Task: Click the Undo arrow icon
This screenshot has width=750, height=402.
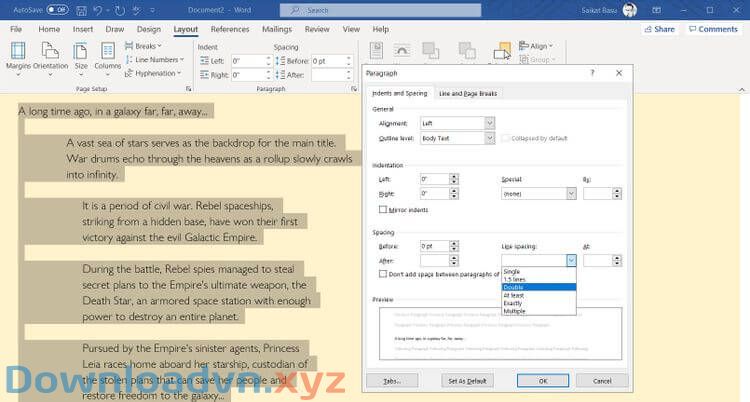Action: (x=98, y=10)
